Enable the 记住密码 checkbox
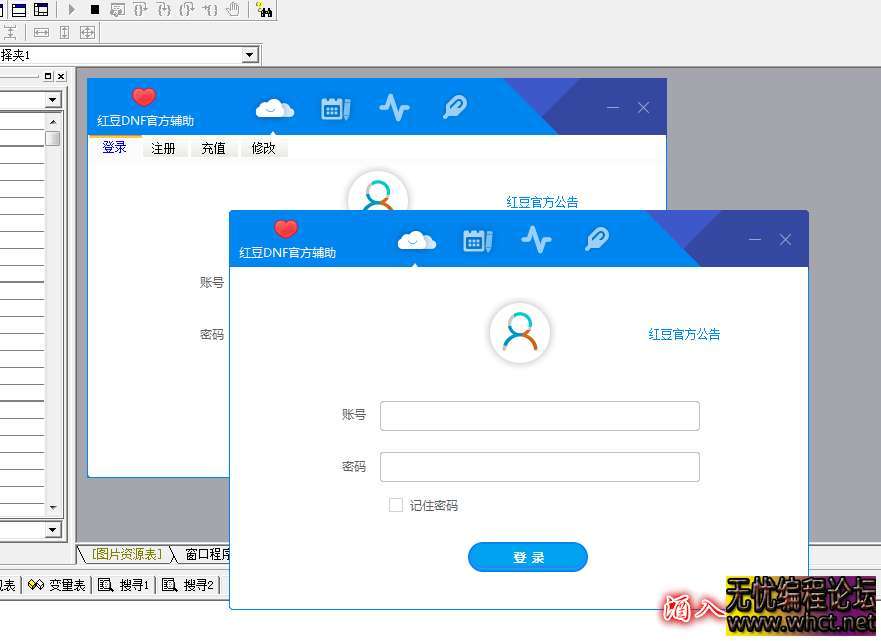The height and width of the screenshot is (641, 881). [x=396, y=505]
